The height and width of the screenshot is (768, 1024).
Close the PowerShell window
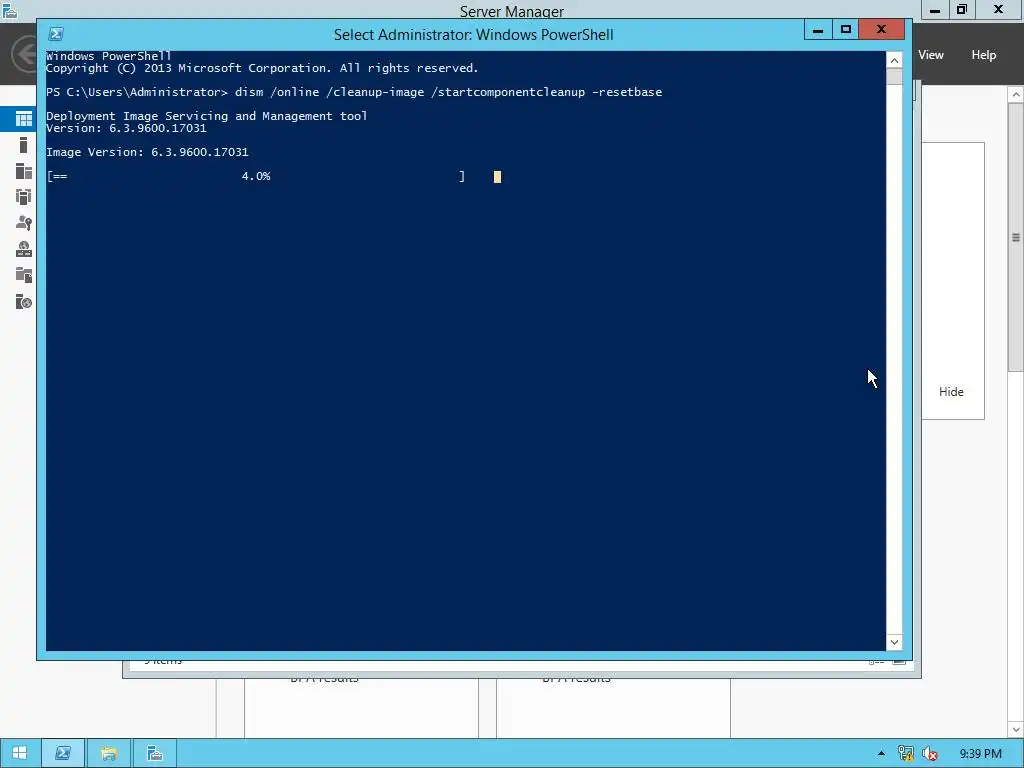coord(881,29)
